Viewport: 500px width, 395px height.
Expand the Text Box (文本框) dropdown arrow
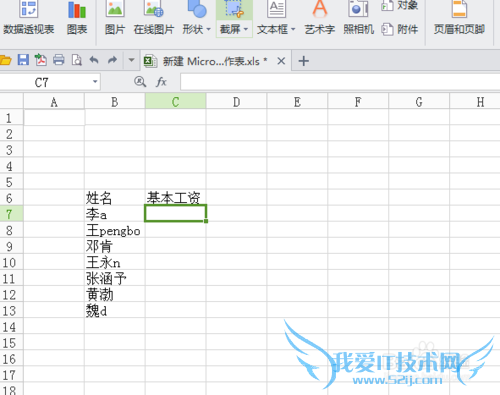[293, 29]
